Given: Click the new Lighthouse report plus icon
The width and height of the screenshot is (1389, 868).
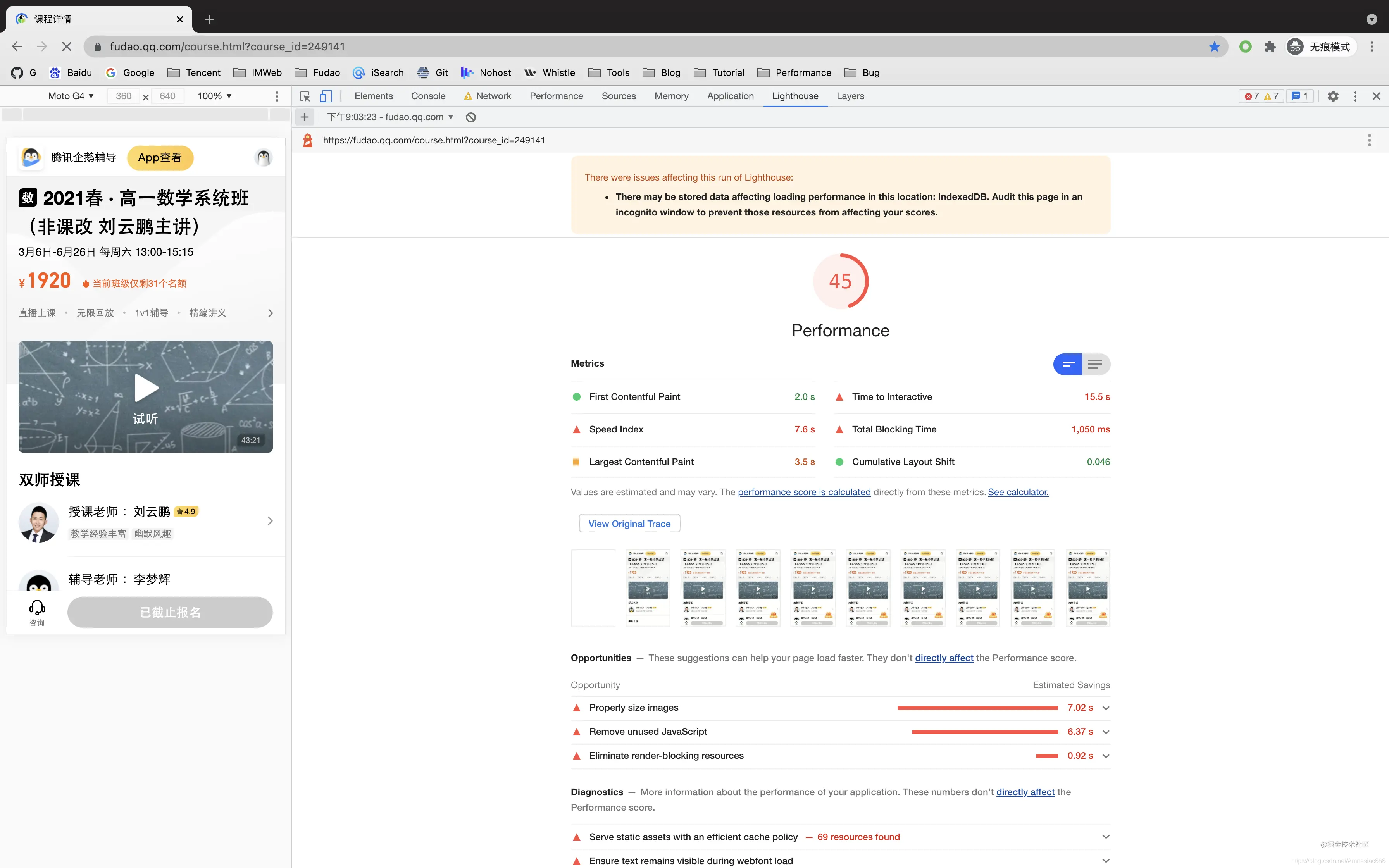Looking at the screenshot, I should coord(305,117).
